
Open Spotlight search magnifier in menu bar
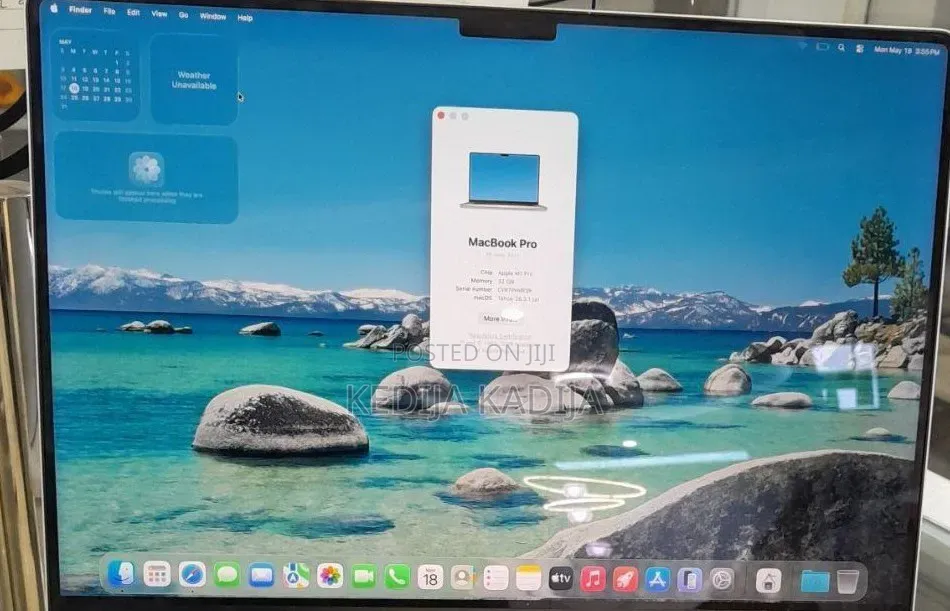(842, 47)
